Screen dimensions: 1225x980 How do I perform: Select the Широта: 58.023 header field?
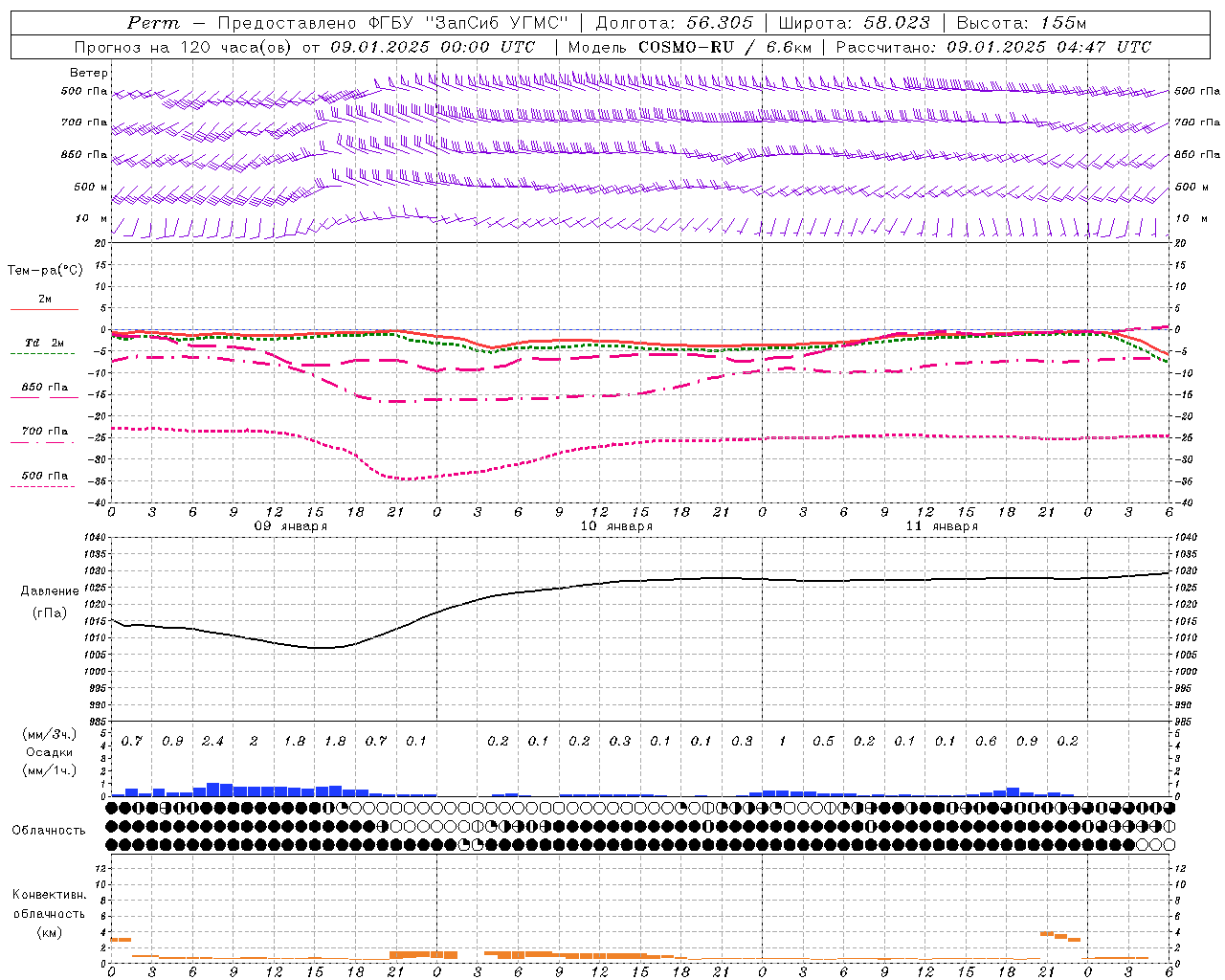pos(854,23)
